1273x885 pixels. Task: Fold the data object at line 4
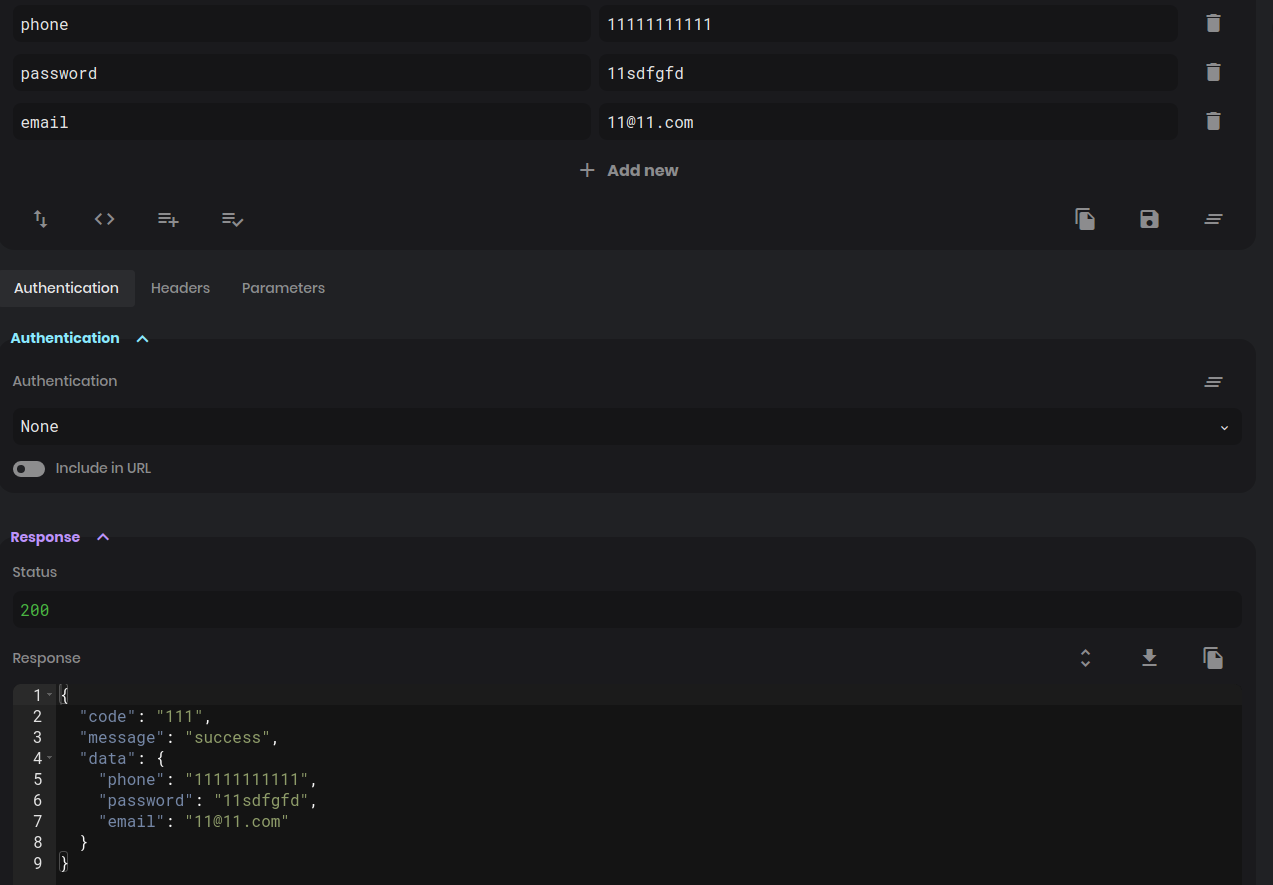point(50,758)
